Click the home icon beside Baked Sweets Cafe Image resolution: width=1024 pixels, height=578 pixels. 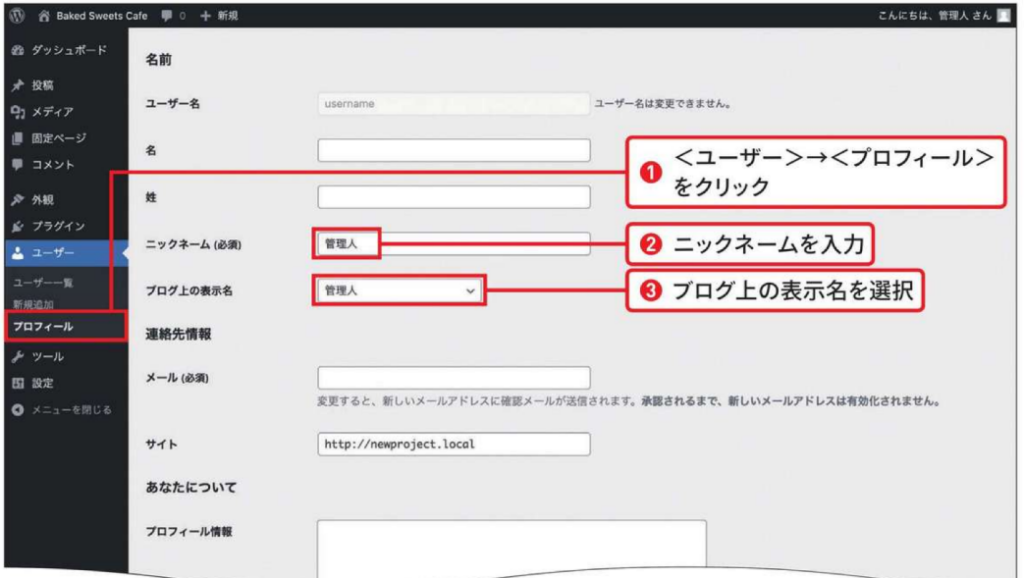click(x=44, y=16)
